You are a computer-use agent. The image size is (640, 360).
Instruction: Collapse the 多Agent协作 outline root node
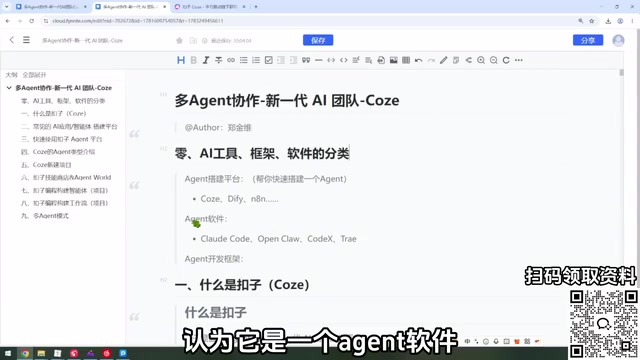tap(9, 88)
